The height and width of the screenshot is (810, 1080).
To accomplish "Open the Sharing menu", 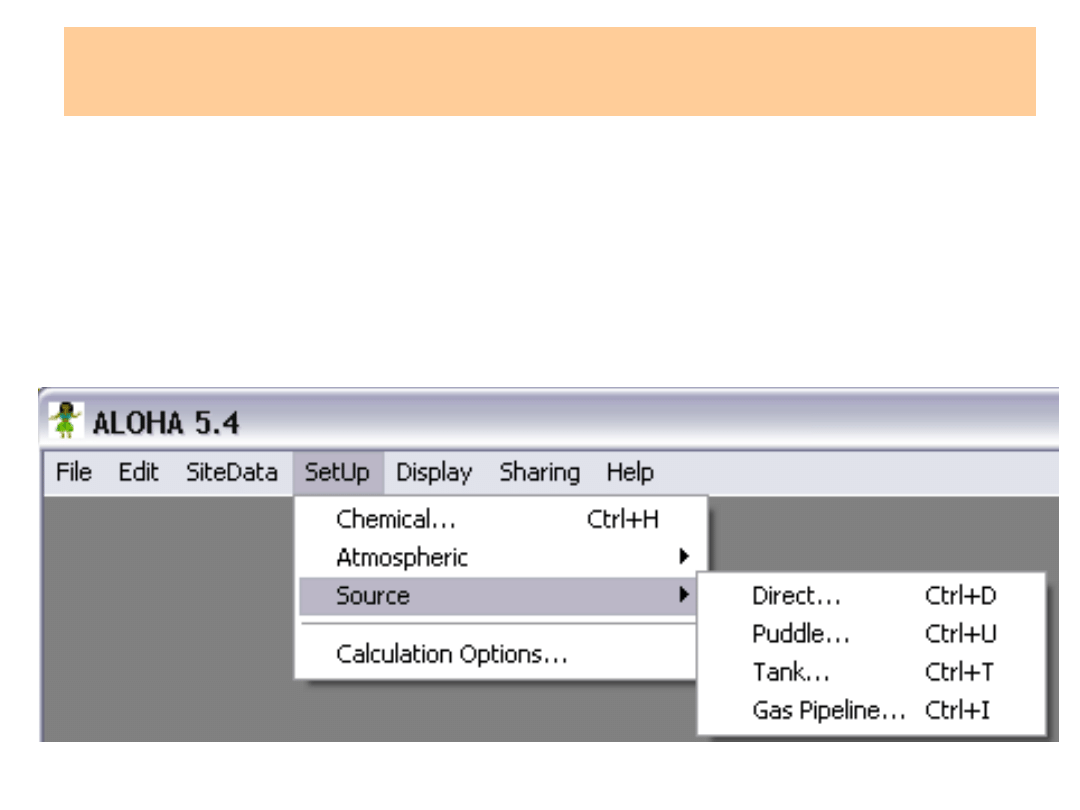I will click(x=539, y=472).
